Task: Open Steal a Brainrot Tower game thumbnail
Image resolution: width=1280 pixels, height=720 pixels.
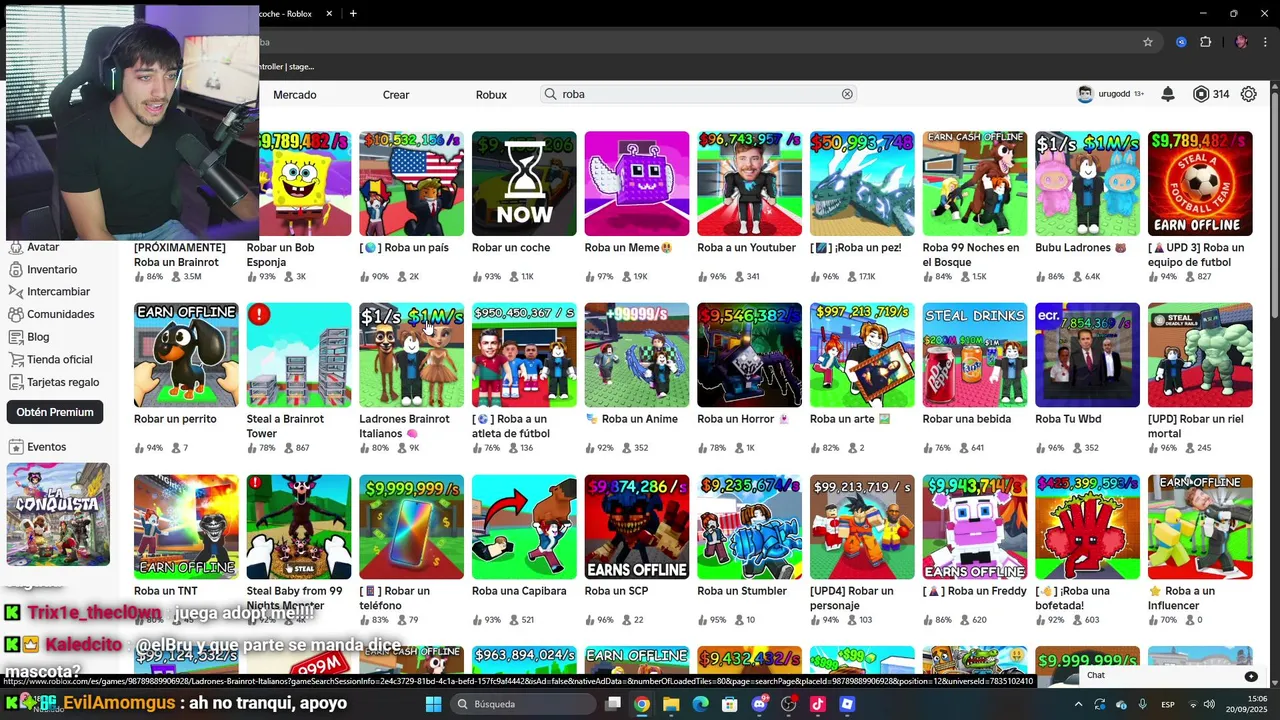Action: pyautogui.click(x=299, y=355)
